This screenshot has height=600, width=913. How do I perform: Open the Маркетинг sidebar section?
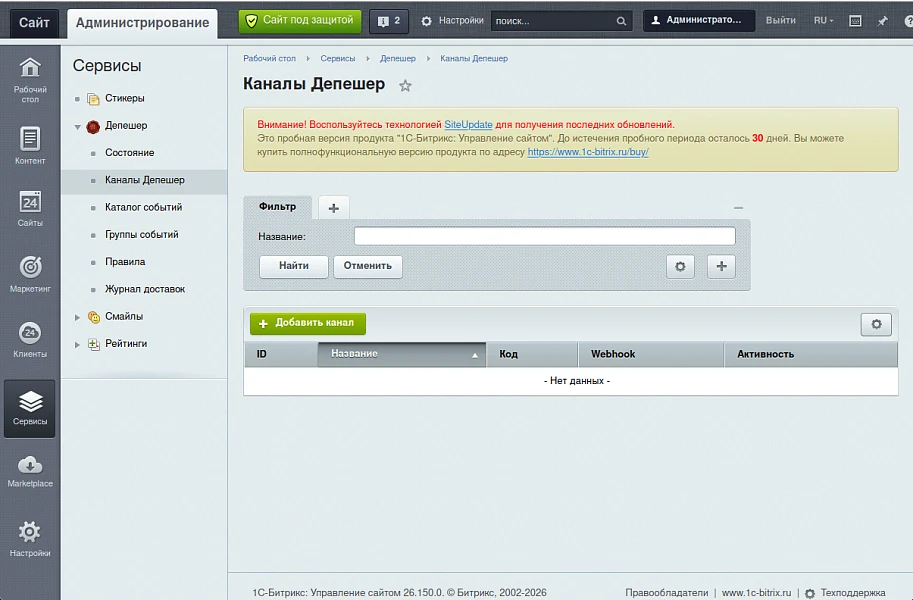[30, 274]
